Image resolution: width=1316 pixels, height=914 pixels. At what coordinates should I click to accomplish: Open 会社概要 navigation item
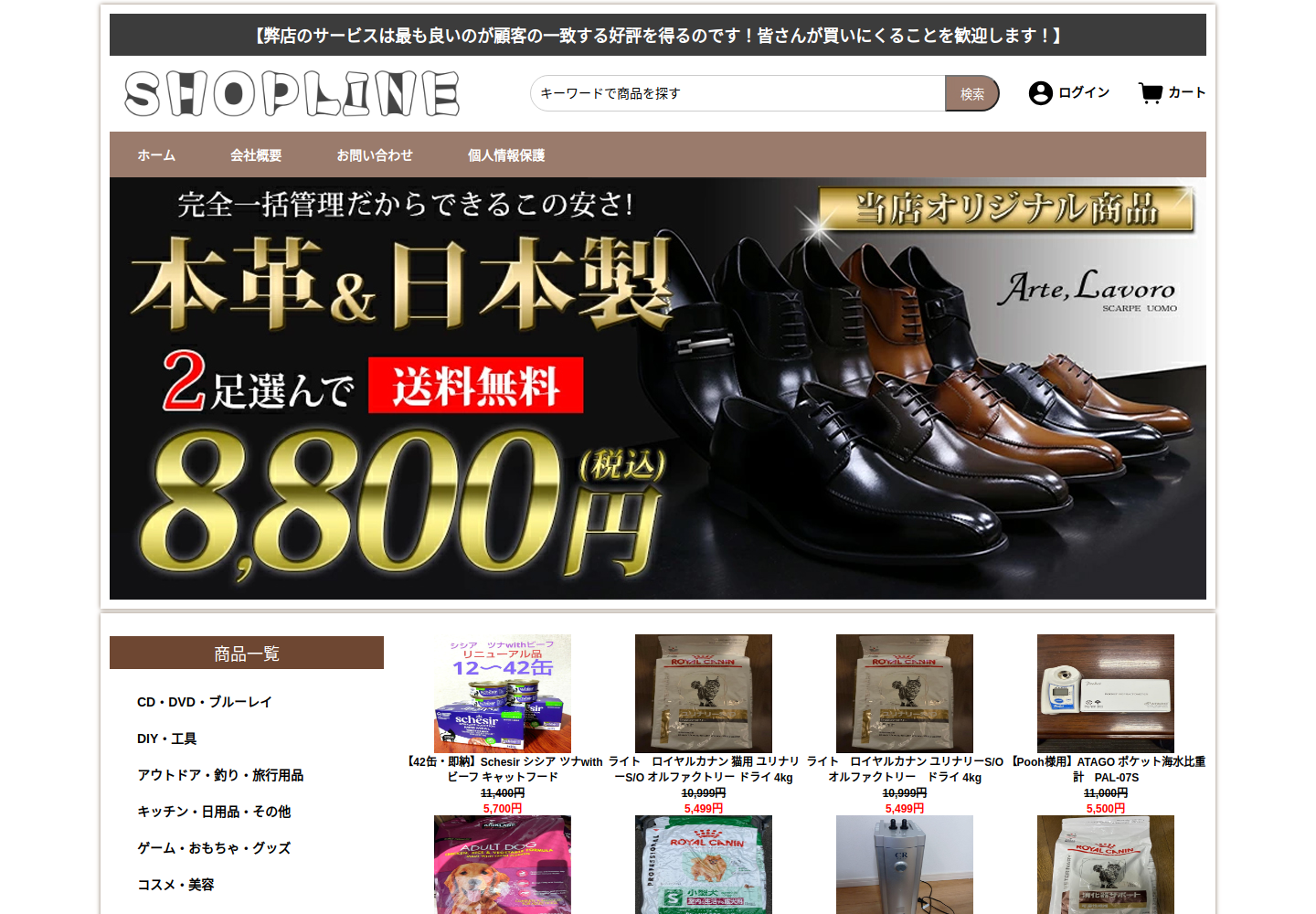coord(256,155)
